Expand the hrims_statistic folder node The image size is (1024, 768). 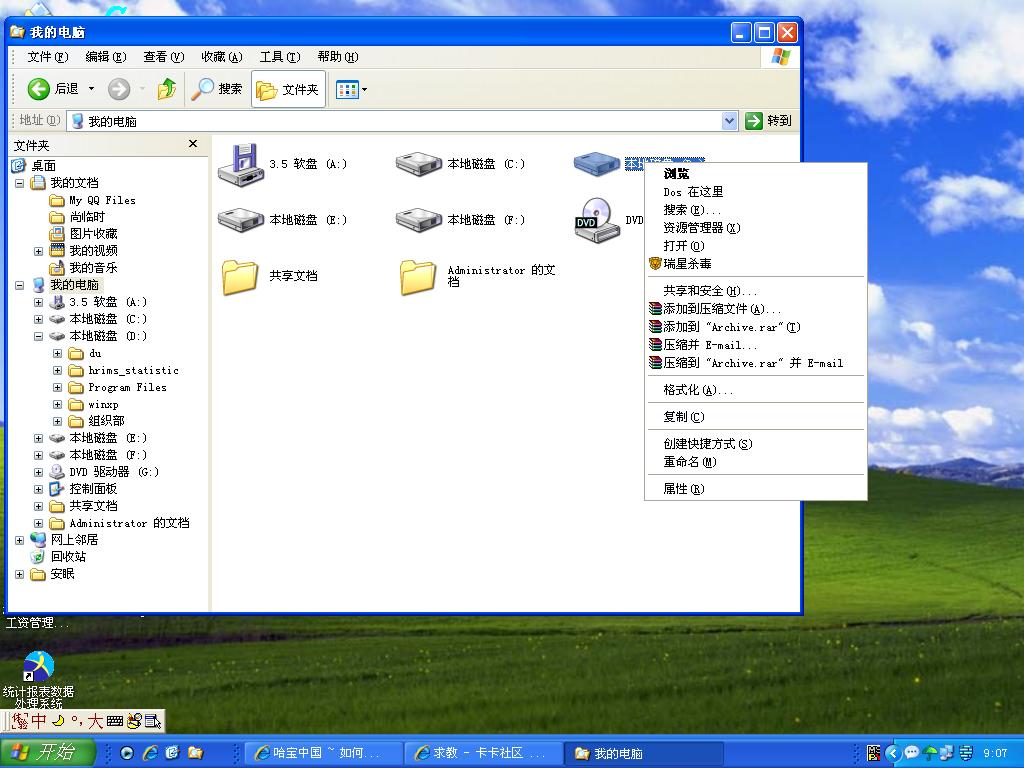[57, 370]
